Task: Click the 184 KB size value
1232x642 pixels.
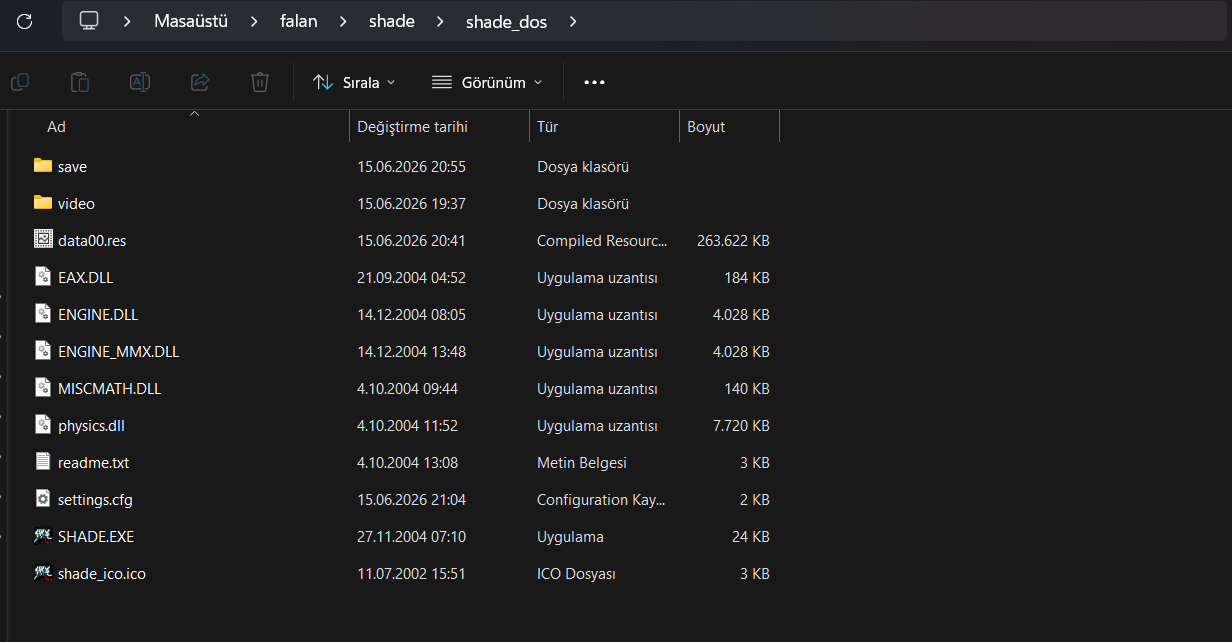Action: click(x=747, y=278)
